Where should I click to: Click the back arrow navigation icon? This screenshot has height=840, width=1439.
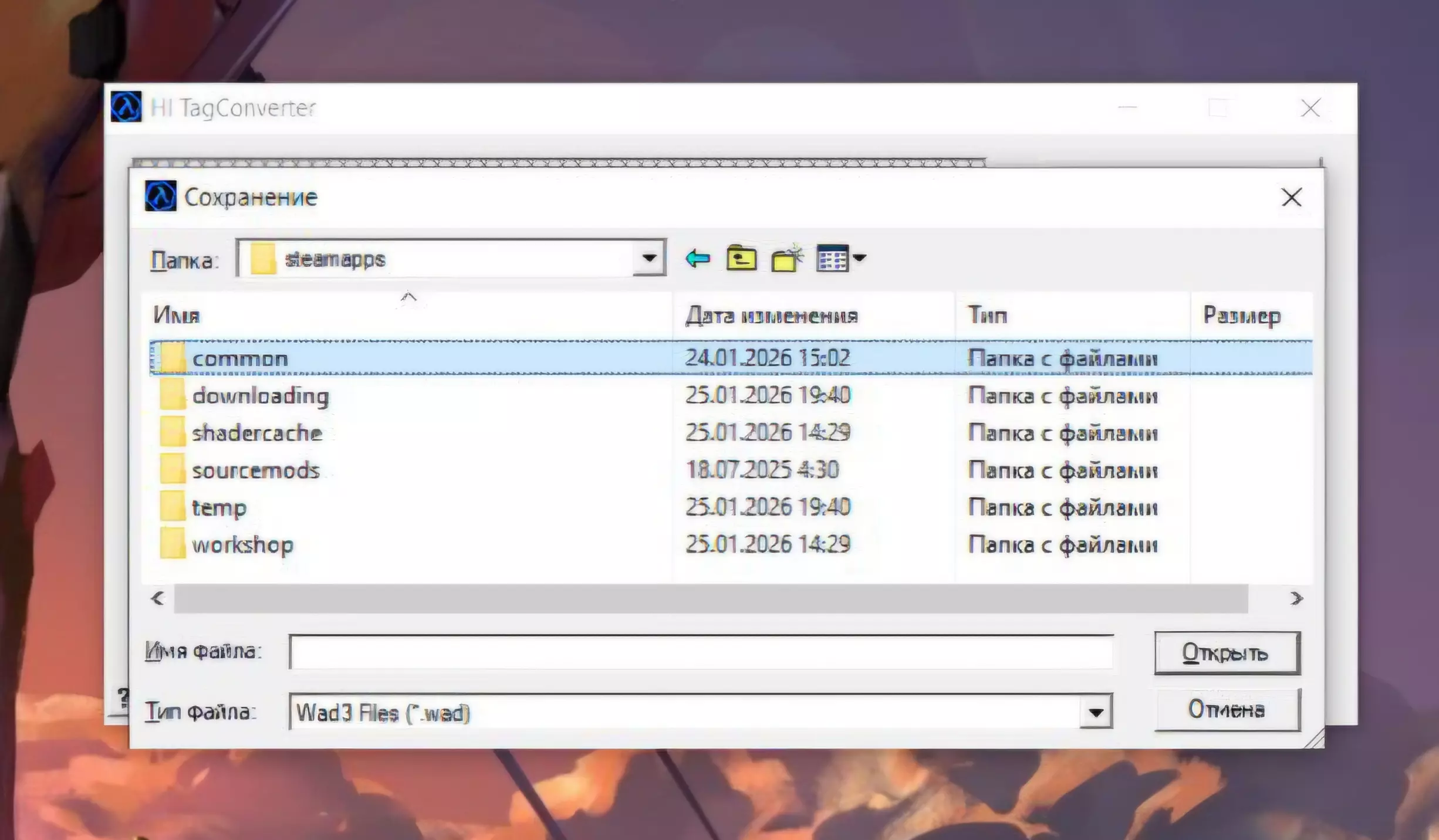point(697,258)
